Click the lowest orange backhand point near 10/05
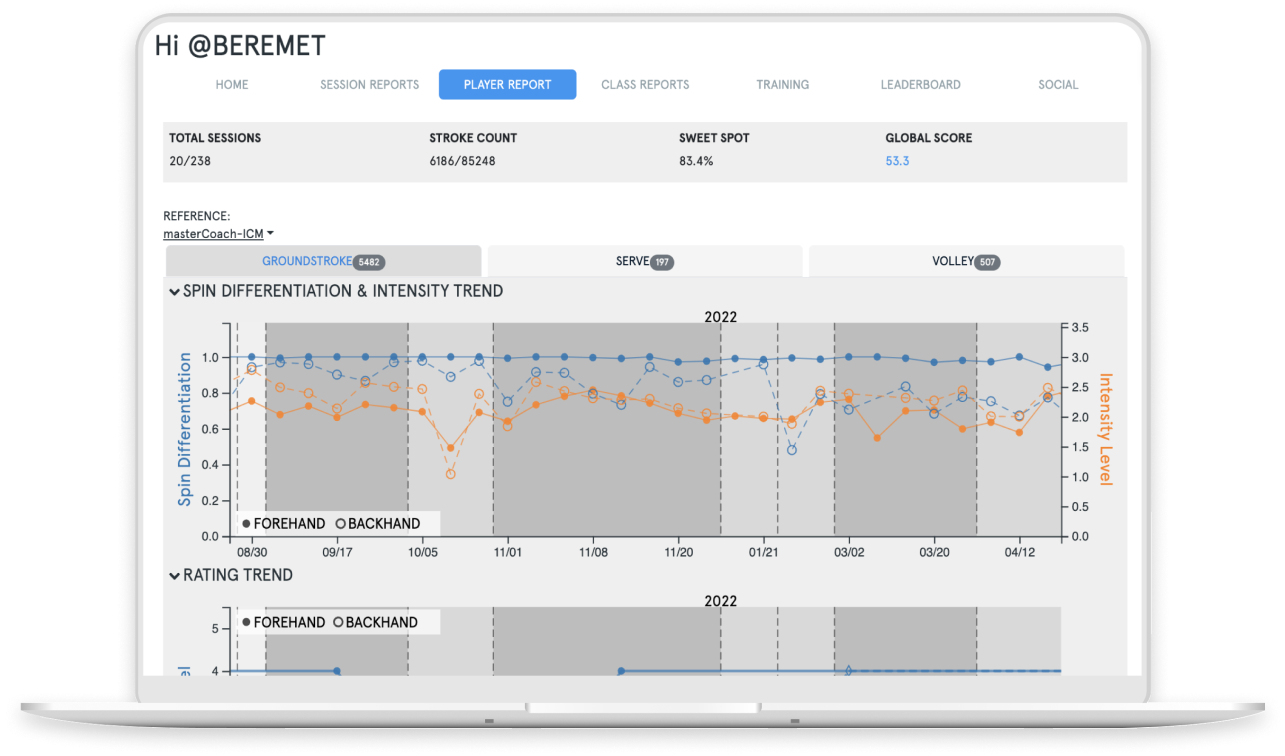The height and width of the screenshot is (756, 1285). [450, 474]
